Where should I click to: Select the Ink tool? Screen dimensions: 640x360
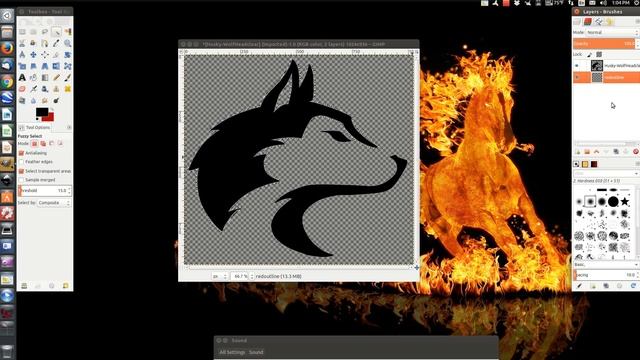tap(45, 89)
